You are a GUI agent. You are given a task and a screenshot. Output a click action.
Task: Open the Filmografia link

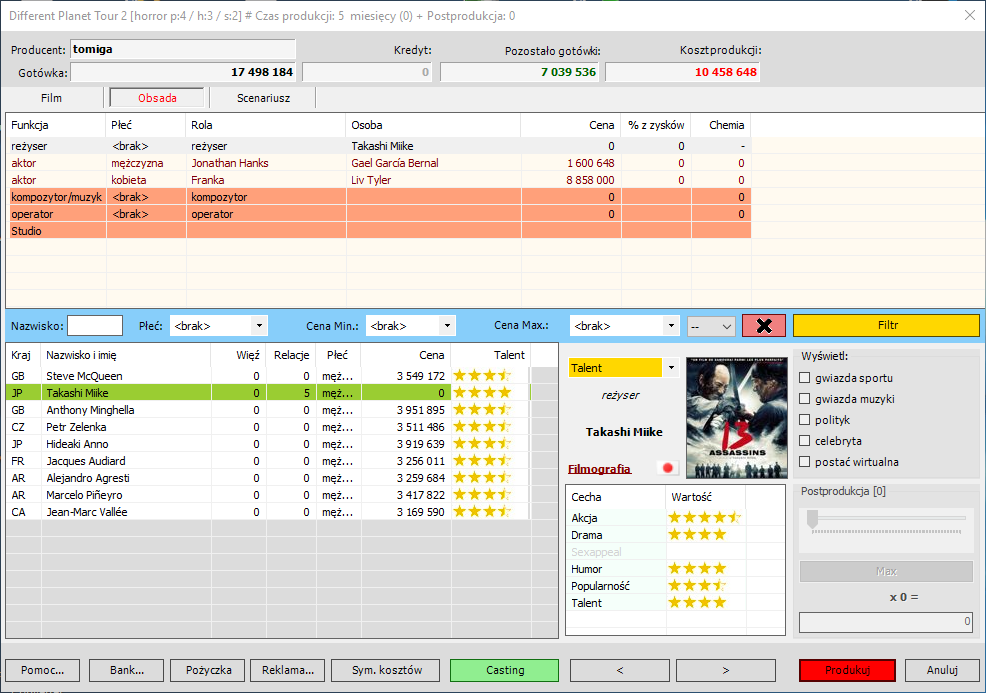(599, 469)
